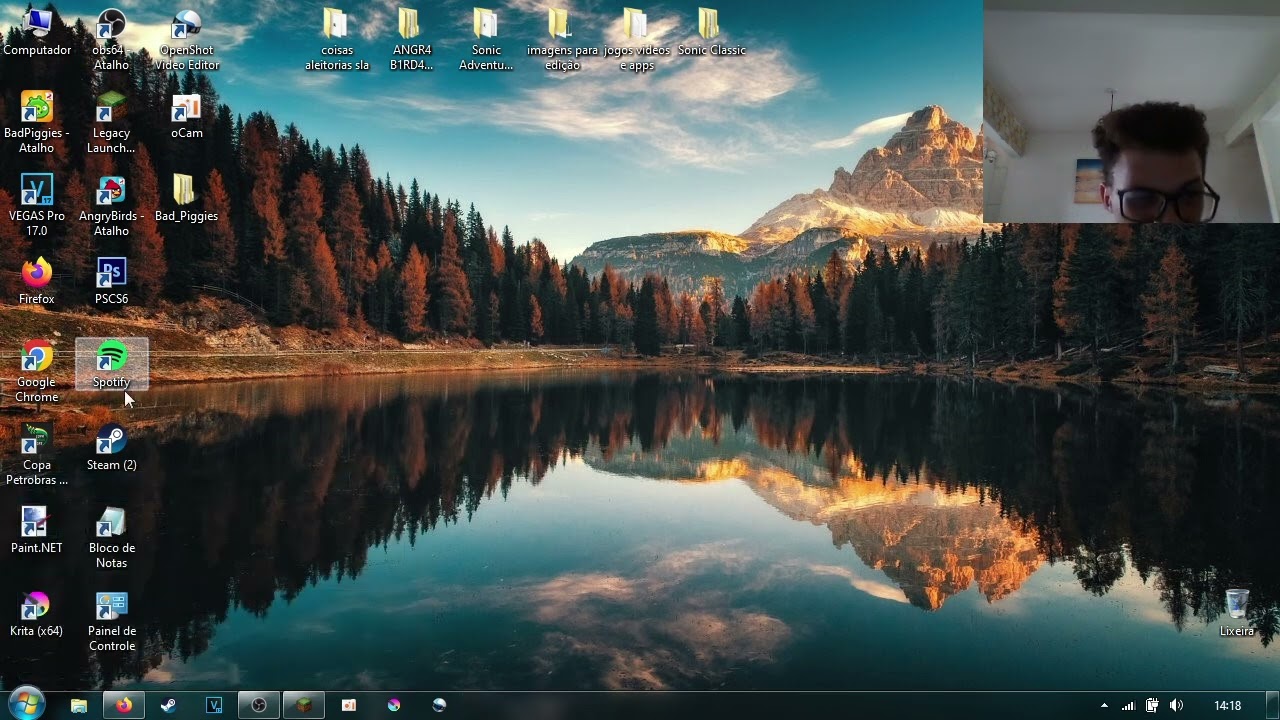Open the battery power tray icon
1280x720 pixels.
click(1152, 706)
